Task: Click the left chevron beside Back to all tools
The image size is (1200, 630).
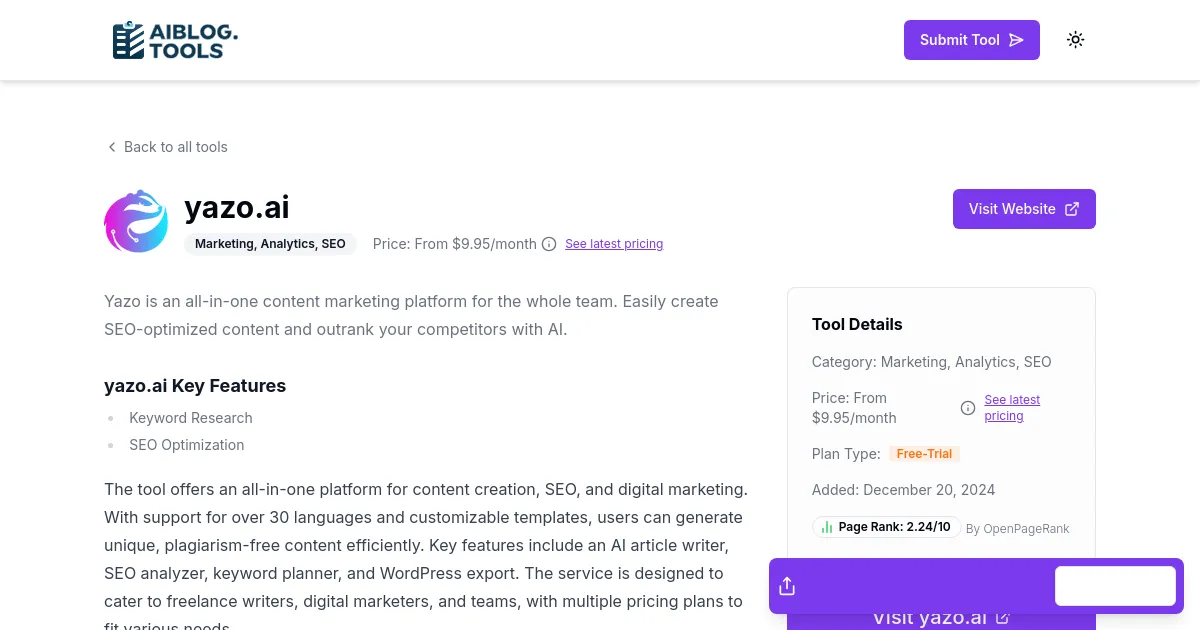Action: 112,147
